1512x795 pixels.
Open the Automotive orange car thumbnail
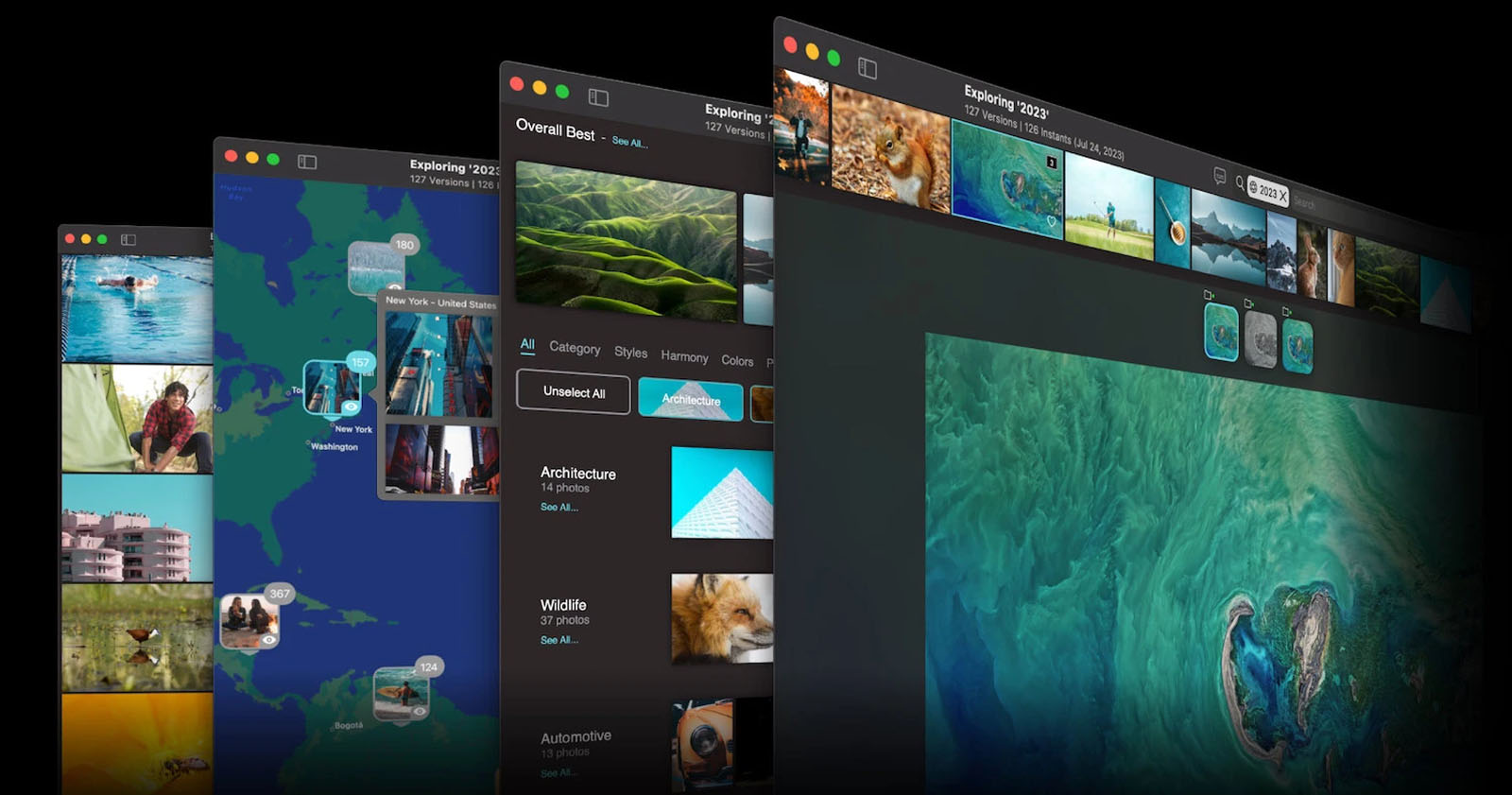tap(704, 744)
